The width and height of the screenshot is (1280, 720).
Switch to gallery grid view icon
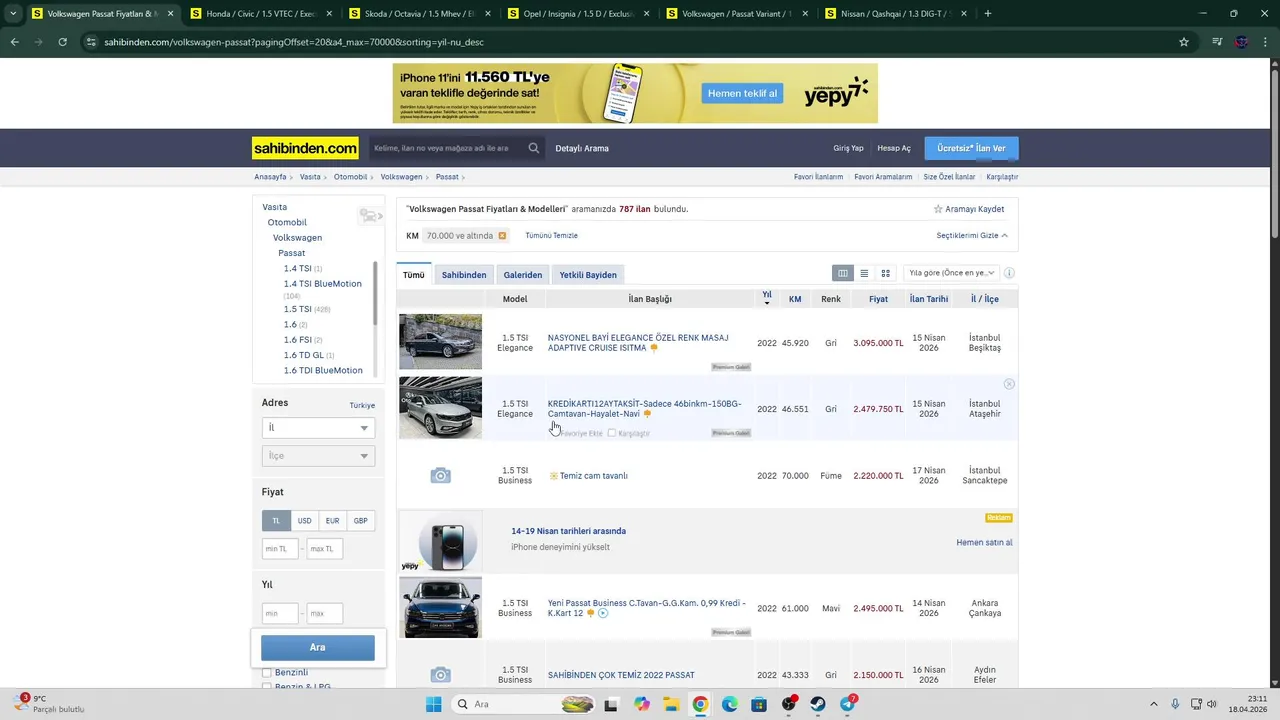pyautogui.click(x=885, y=273)
